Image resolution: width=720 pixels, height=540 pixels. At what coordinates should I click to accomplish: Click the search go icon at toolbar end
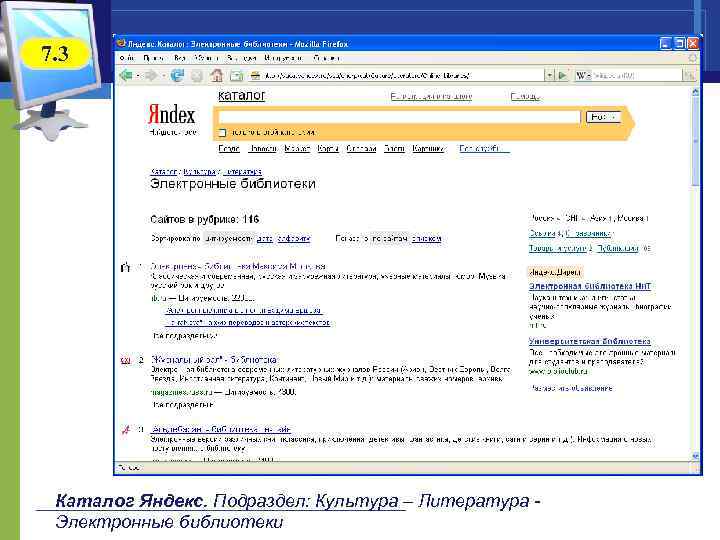(x=689, y=75)
